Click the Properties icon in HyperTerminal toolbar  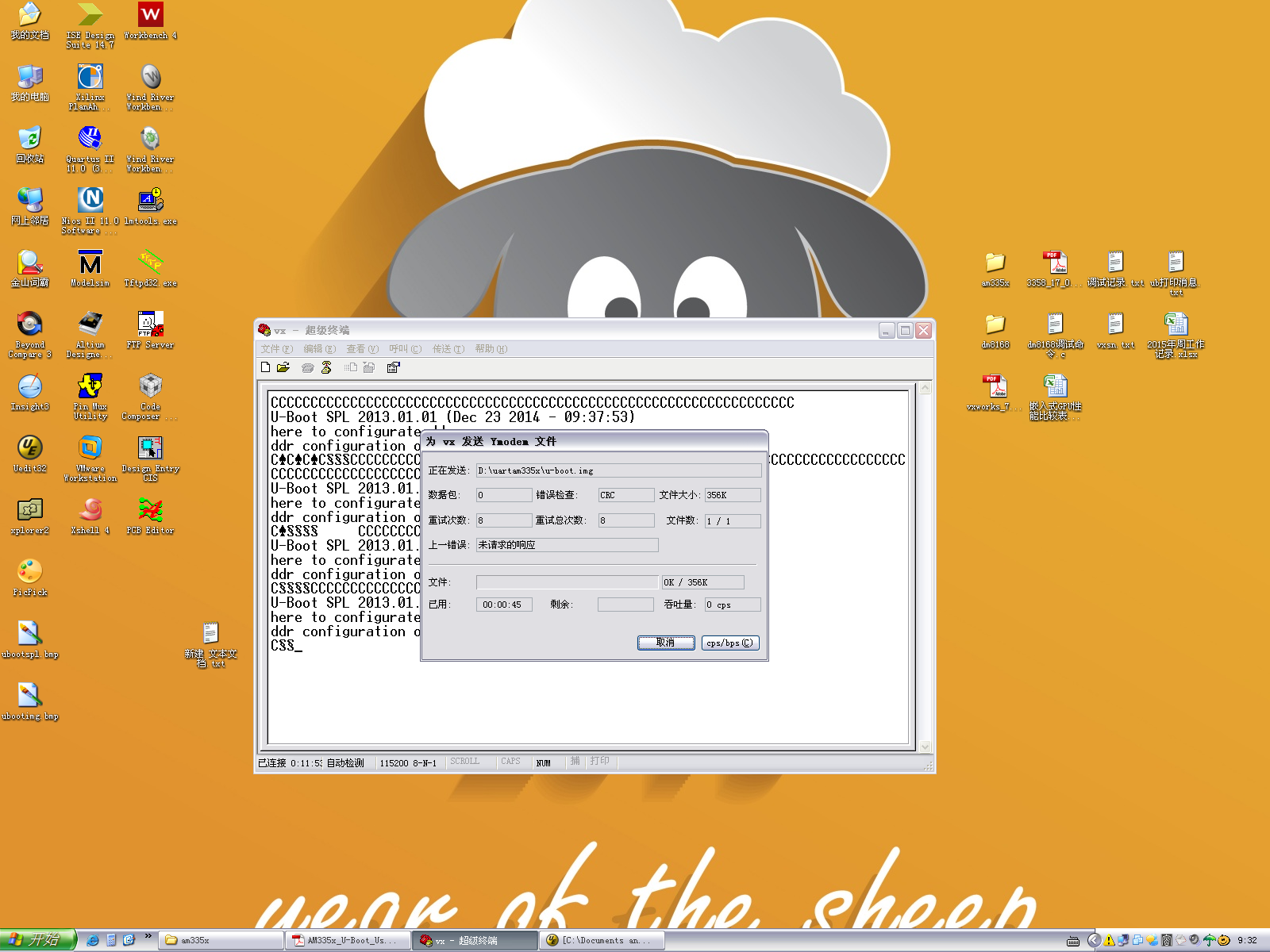pos(393,367)
